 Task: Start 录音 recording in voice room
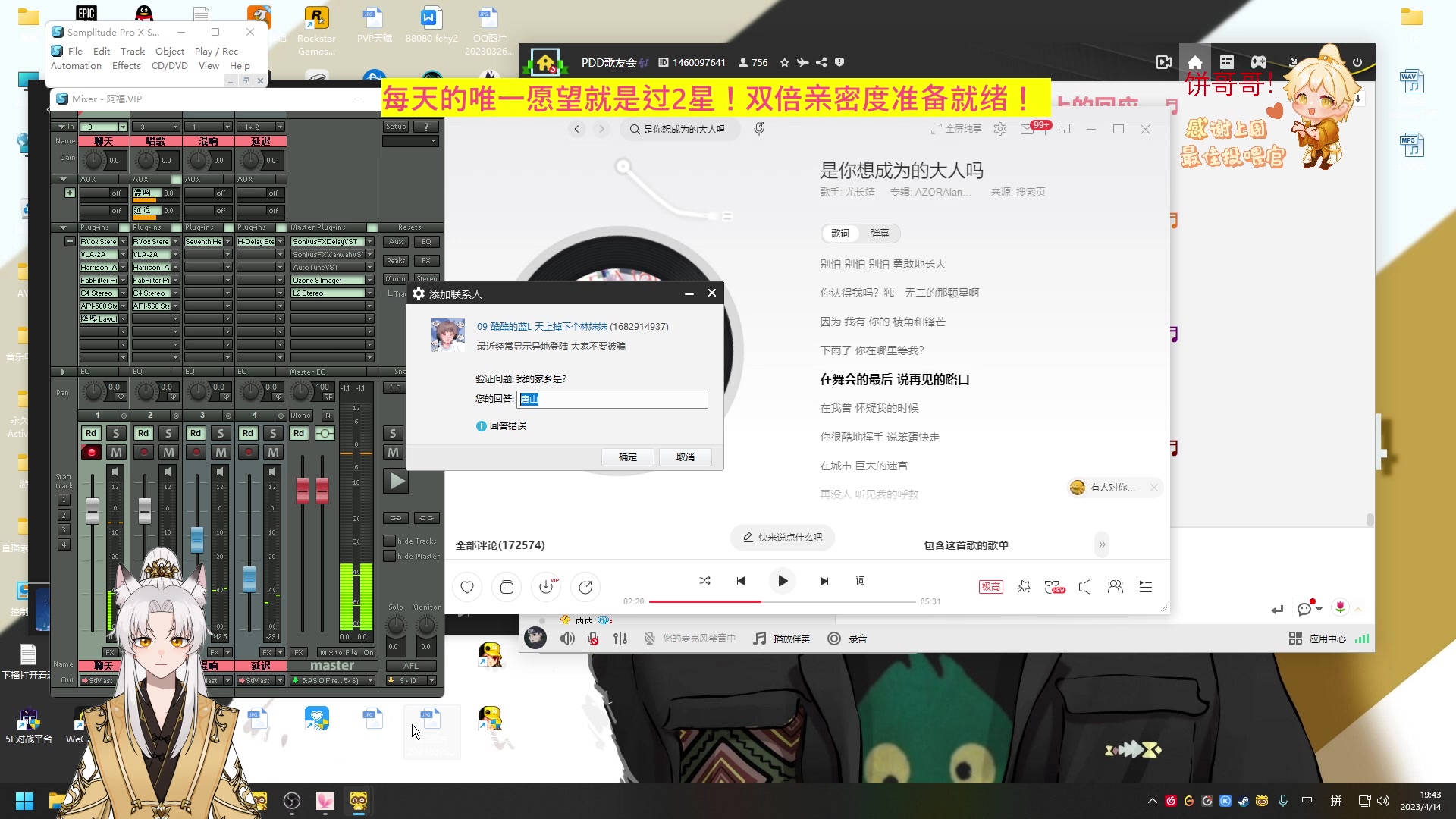(848, 639)
